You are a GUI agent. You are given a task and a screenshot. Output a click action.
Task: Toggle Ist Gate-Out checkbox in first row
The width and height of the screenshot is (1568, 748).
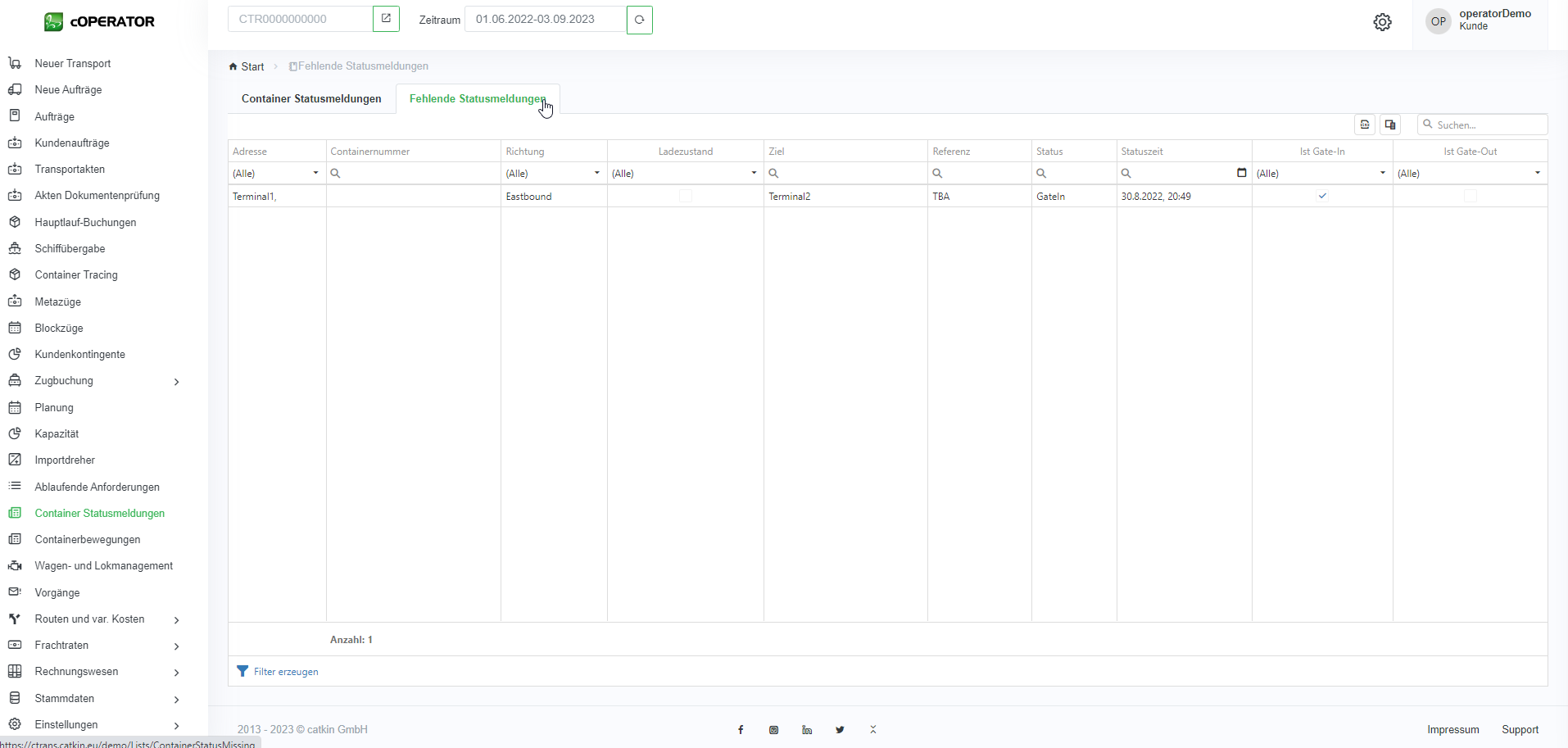(x=1470, y=196)
